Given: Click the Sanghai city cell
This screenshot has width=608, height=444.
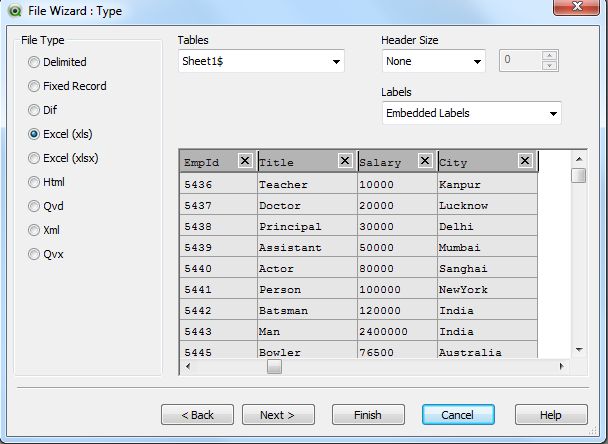Looking at the screenshot, I should (x=487, y=268).
